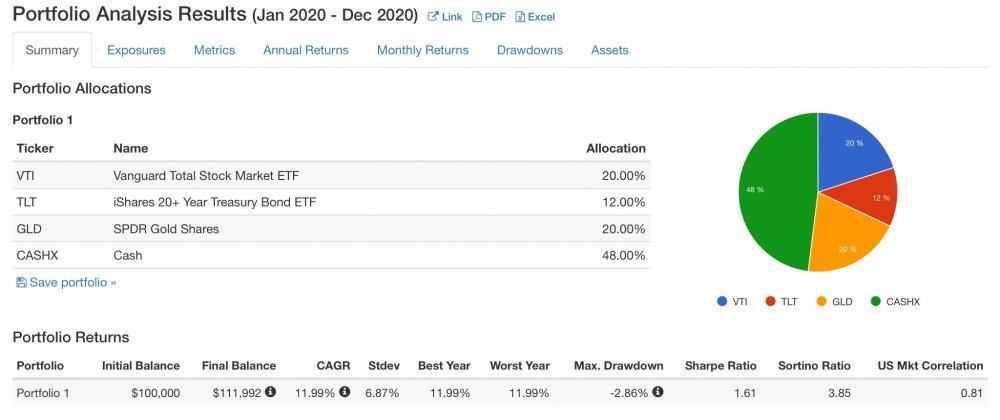1000x420 pixels.
Task: Select the Monthly Returns tab
Action: 423,50
